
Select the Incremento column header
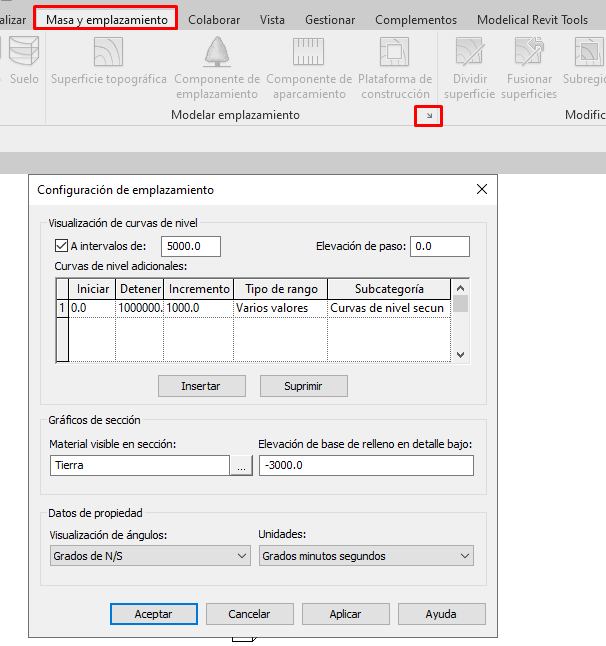point(199,289)
